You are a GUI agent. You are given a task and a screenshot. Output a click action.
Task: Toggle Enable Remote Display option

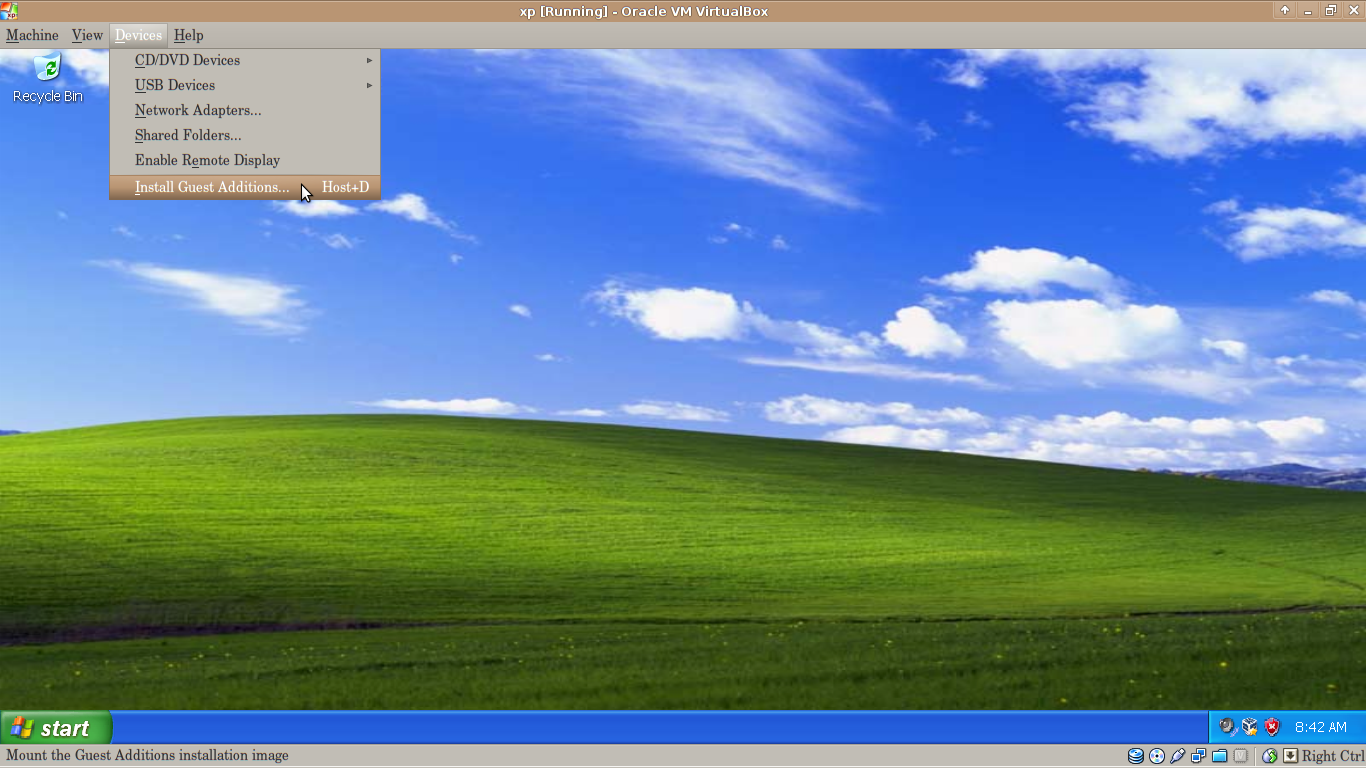point(245,160)
